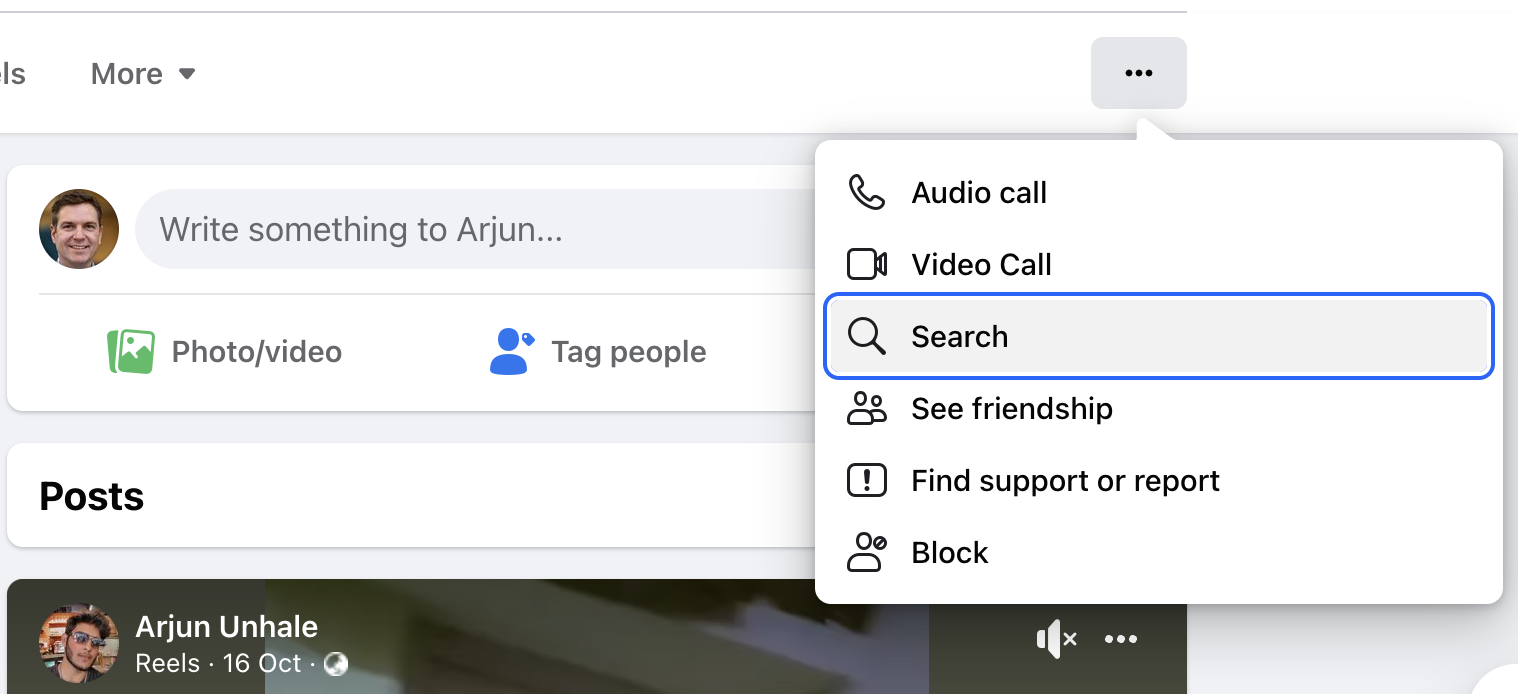Click the blocked-person icon beside Block
1518x694 pixels.
[x=866, y=552]
